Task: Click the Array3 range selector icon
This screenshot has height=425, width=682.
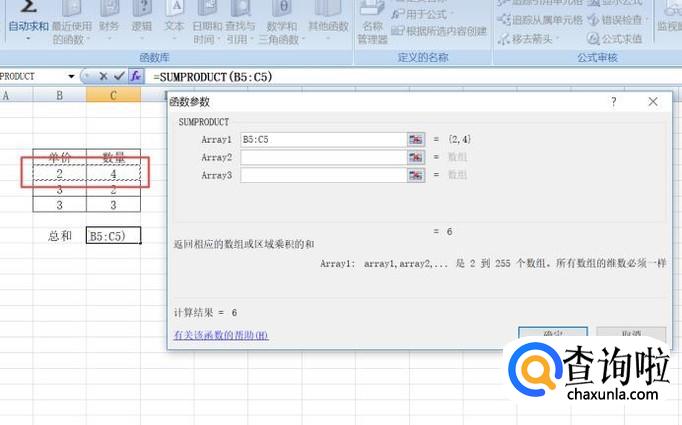Action: [415, 175]
